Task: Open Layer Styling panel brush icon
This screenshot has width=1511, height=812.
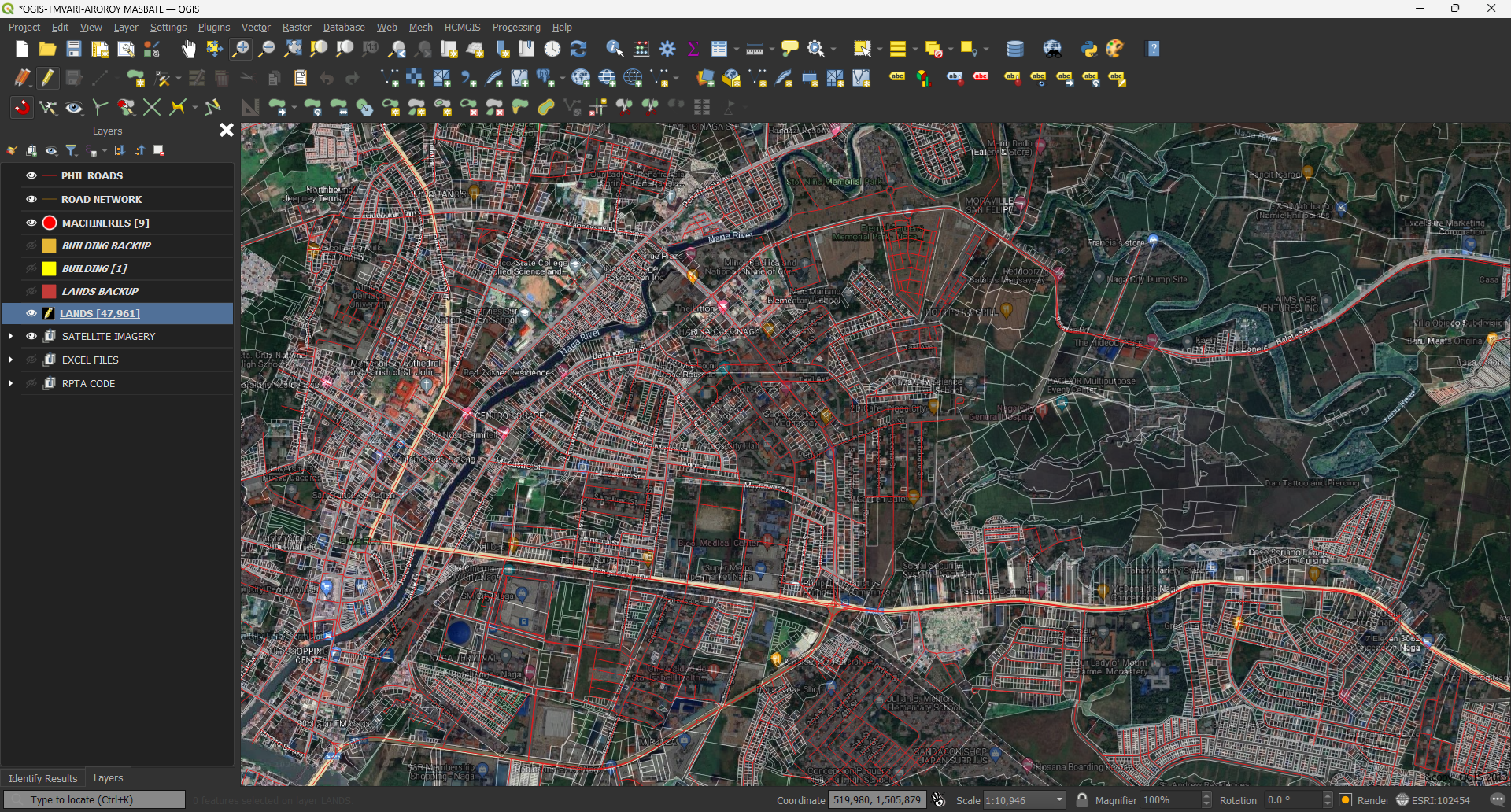Action: 12,150
